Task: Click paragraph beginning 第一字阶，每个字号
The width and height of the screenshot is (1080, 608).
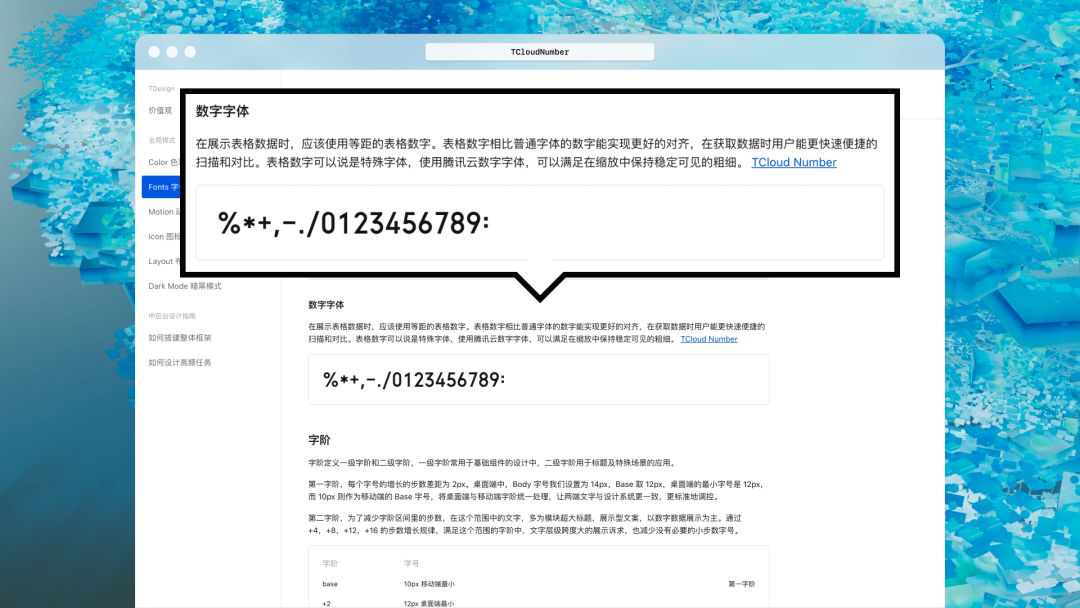Action: pyautogui.click(x=536, y=490)
